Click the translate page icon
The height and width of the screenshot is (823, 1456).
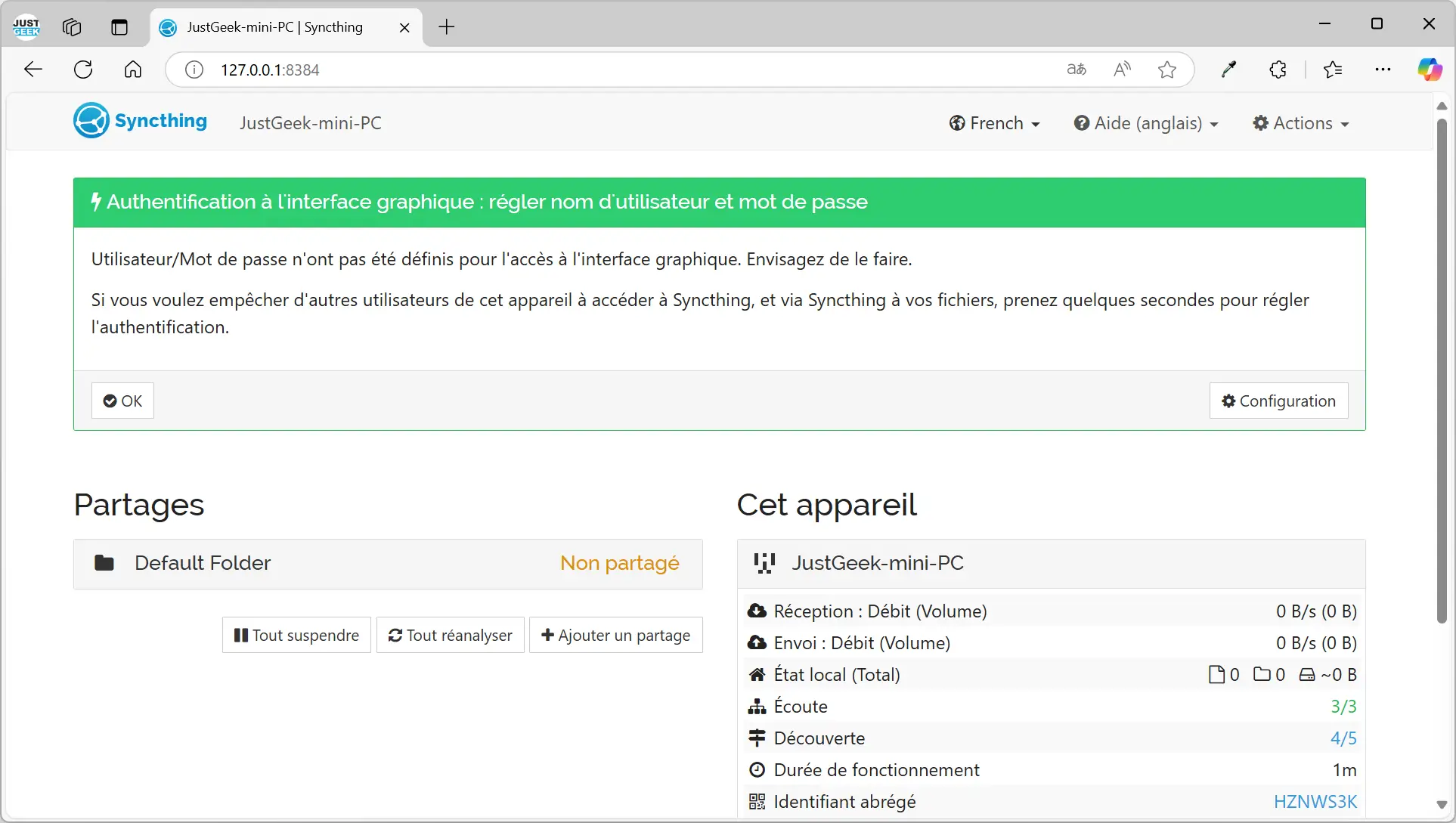[x=1077, y=70]
